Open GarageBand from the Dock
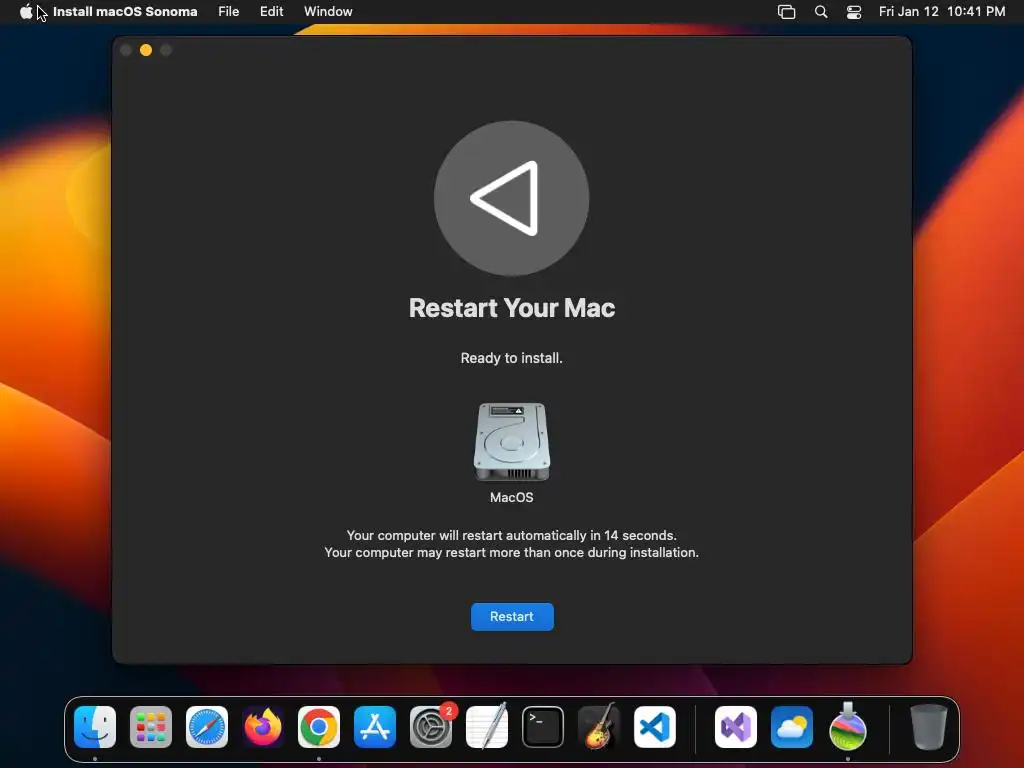This screenshot has width=1024, height=768. [599, 727]
